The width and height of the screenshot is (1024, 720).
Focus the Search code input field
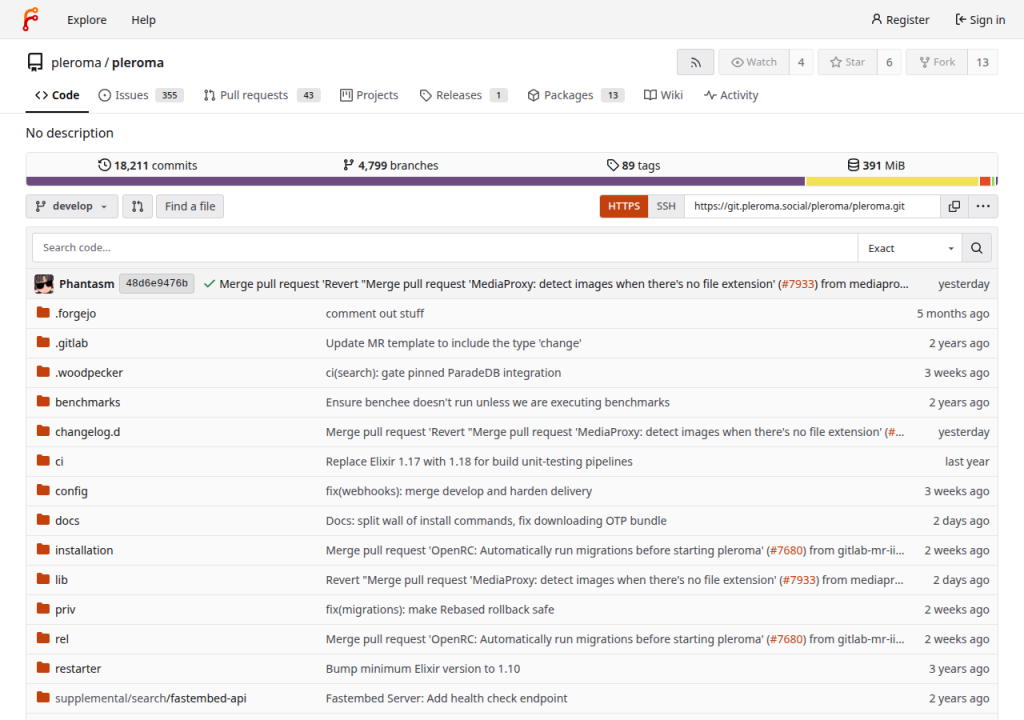click(x=445, y=248)
